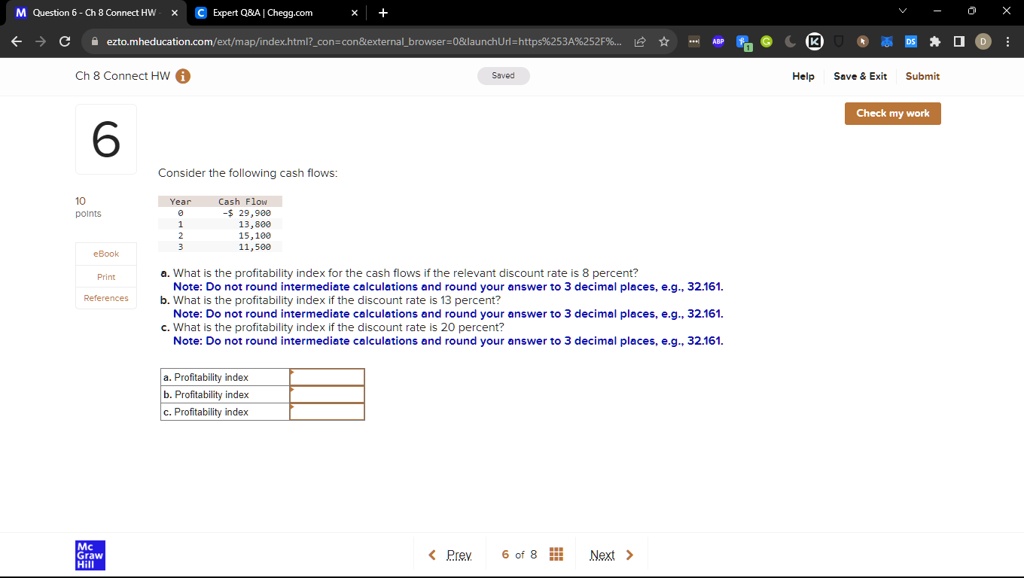Open the References resource link

coord(105,297)
